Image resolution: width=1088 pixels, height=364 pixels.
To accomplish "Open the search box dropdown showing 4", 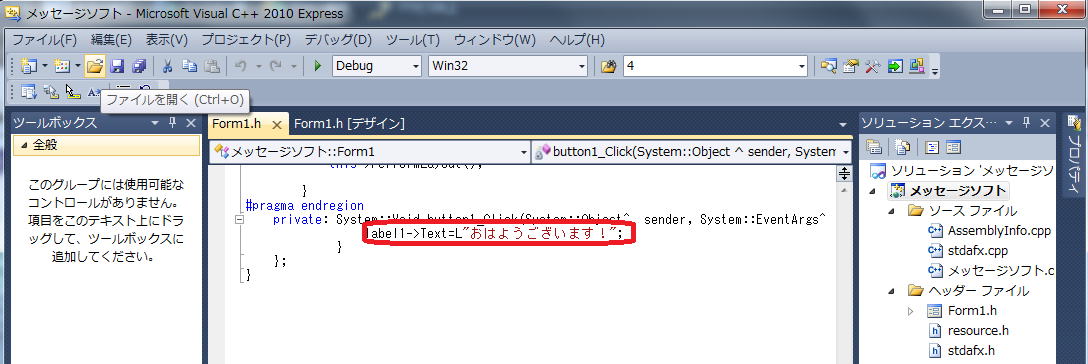I will click(801, 67).
